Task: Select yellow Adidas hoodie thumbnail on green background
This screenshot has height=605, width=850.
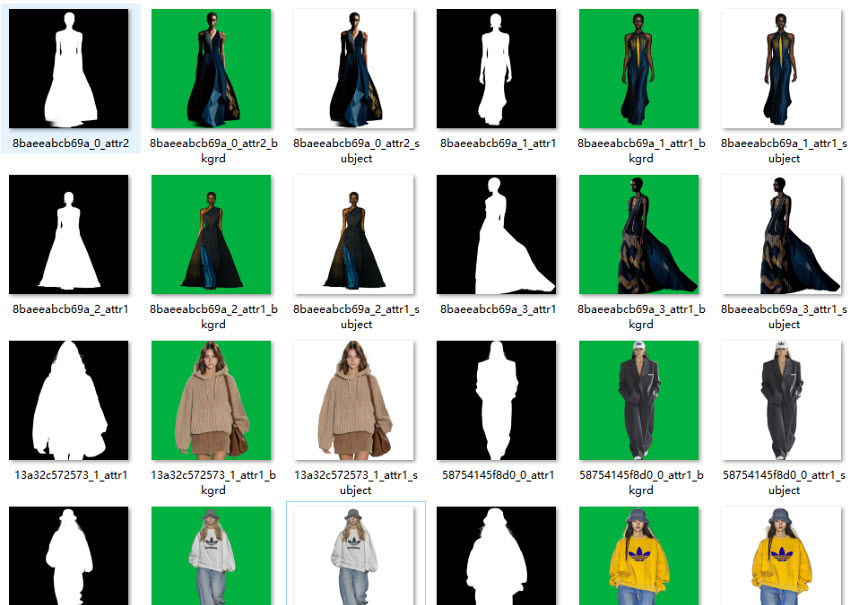Action: [x=640, y=556]
